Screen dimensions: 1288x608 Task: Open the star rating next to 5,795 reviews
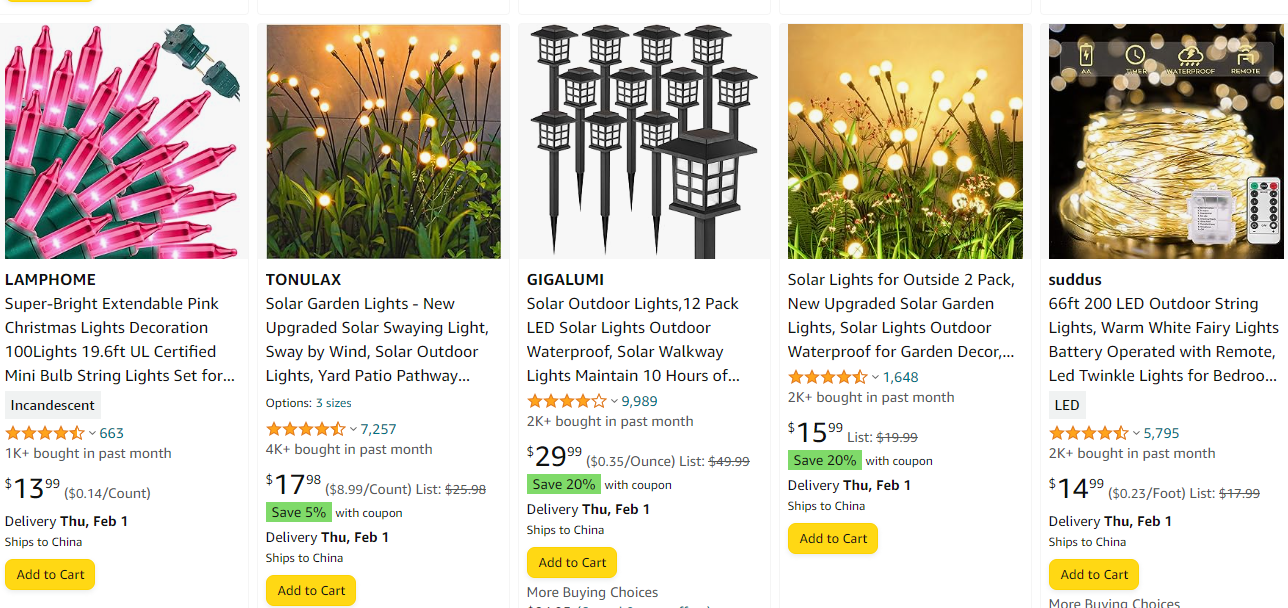click(x=1089, y=433)
